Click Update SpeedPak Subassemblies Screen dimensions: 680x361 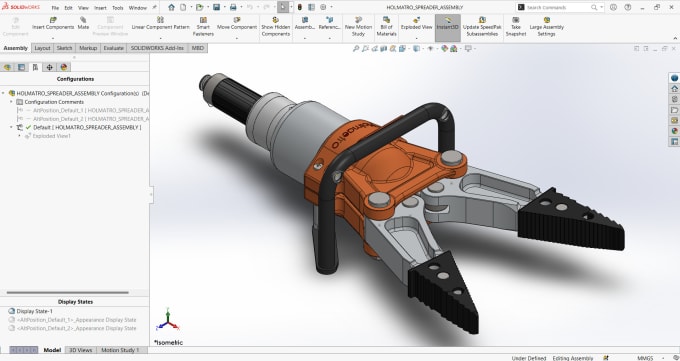tap(482, 26)
